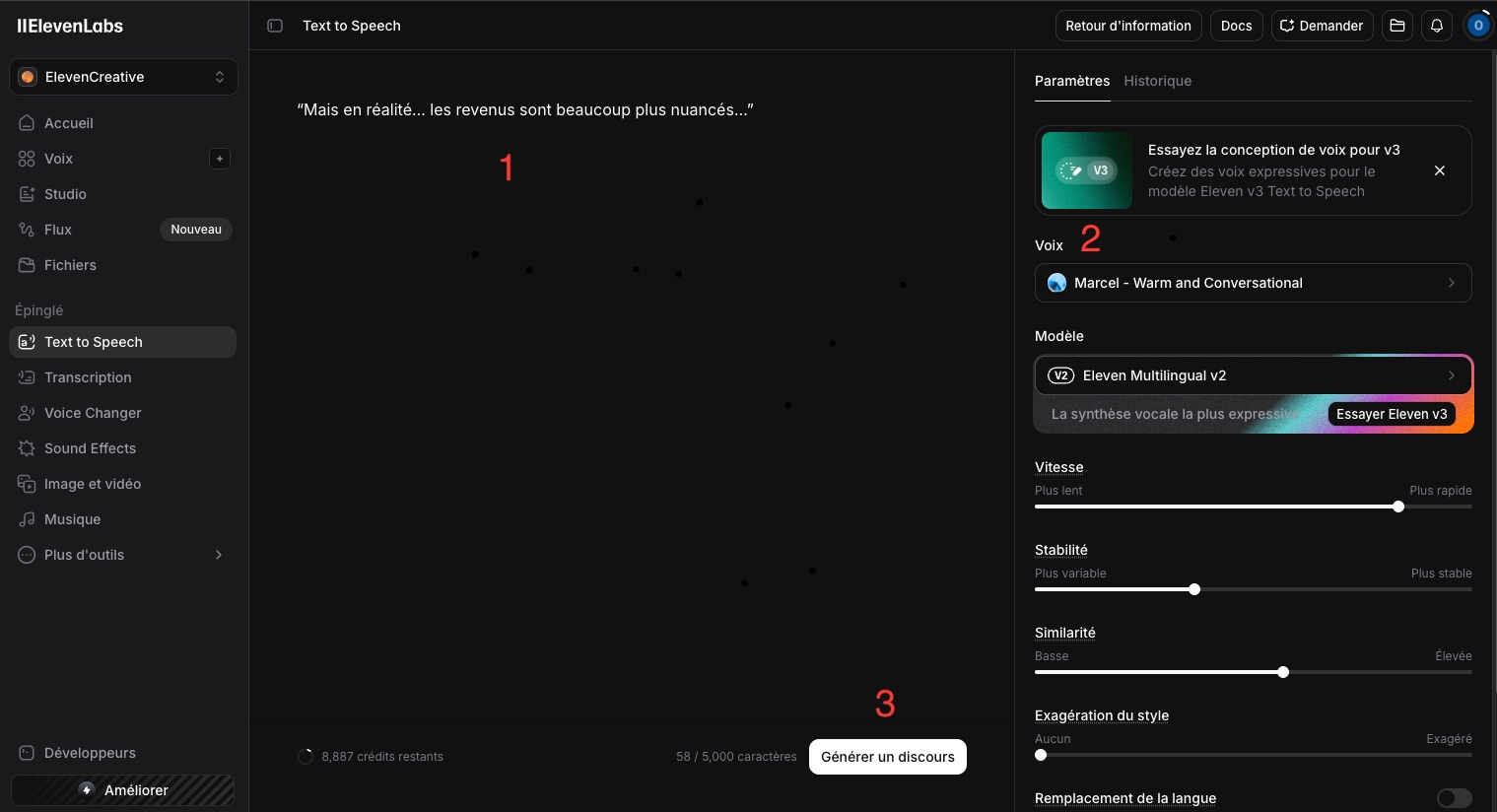Open the Docs link
Image resolution: width=1497 pixels, height=812 pixels.
1236,26
